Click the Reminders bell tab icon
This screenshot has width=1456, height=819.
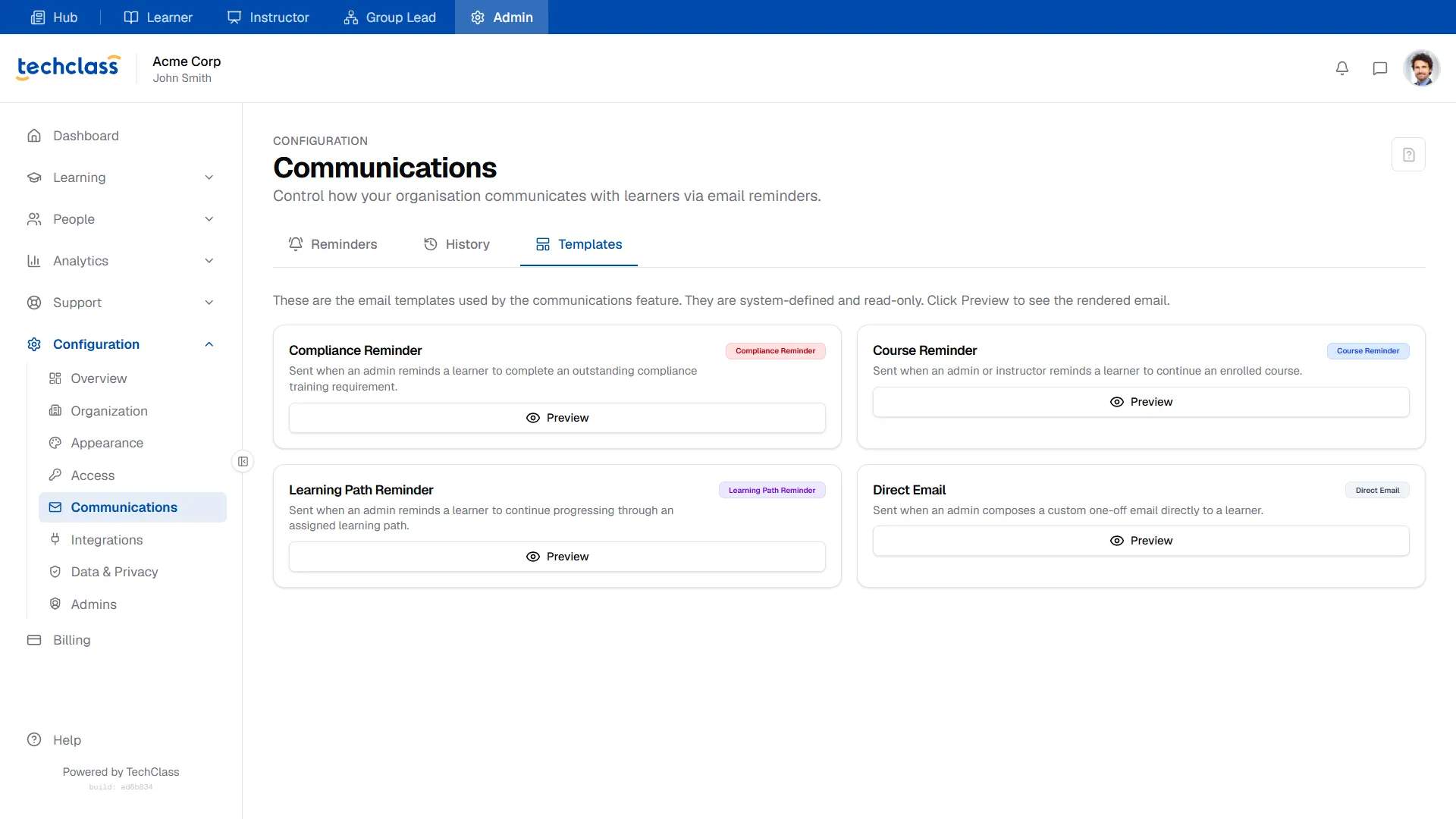(296, 244)
